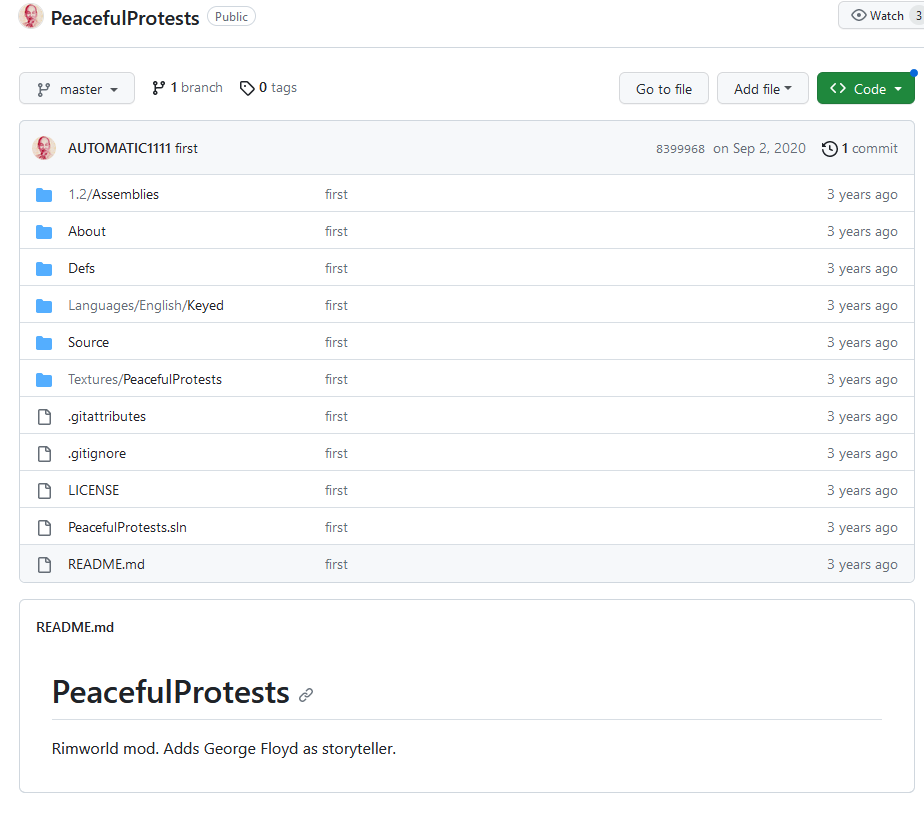
Task: Click the branch icon next to '1 branch'
Action: point(159,88)
